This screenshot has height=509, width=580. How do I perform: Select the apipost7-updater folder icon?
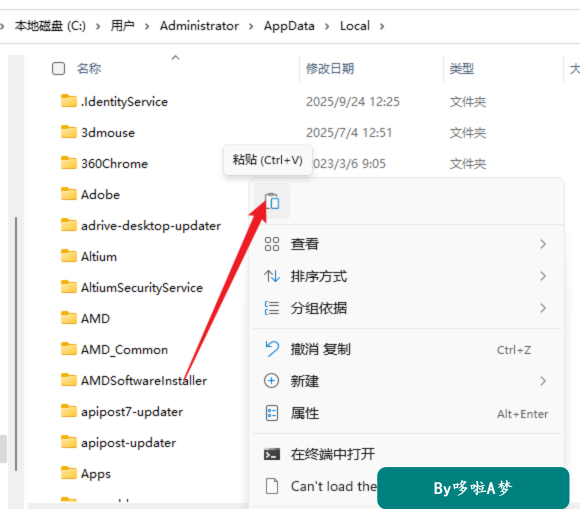[69, 411]
